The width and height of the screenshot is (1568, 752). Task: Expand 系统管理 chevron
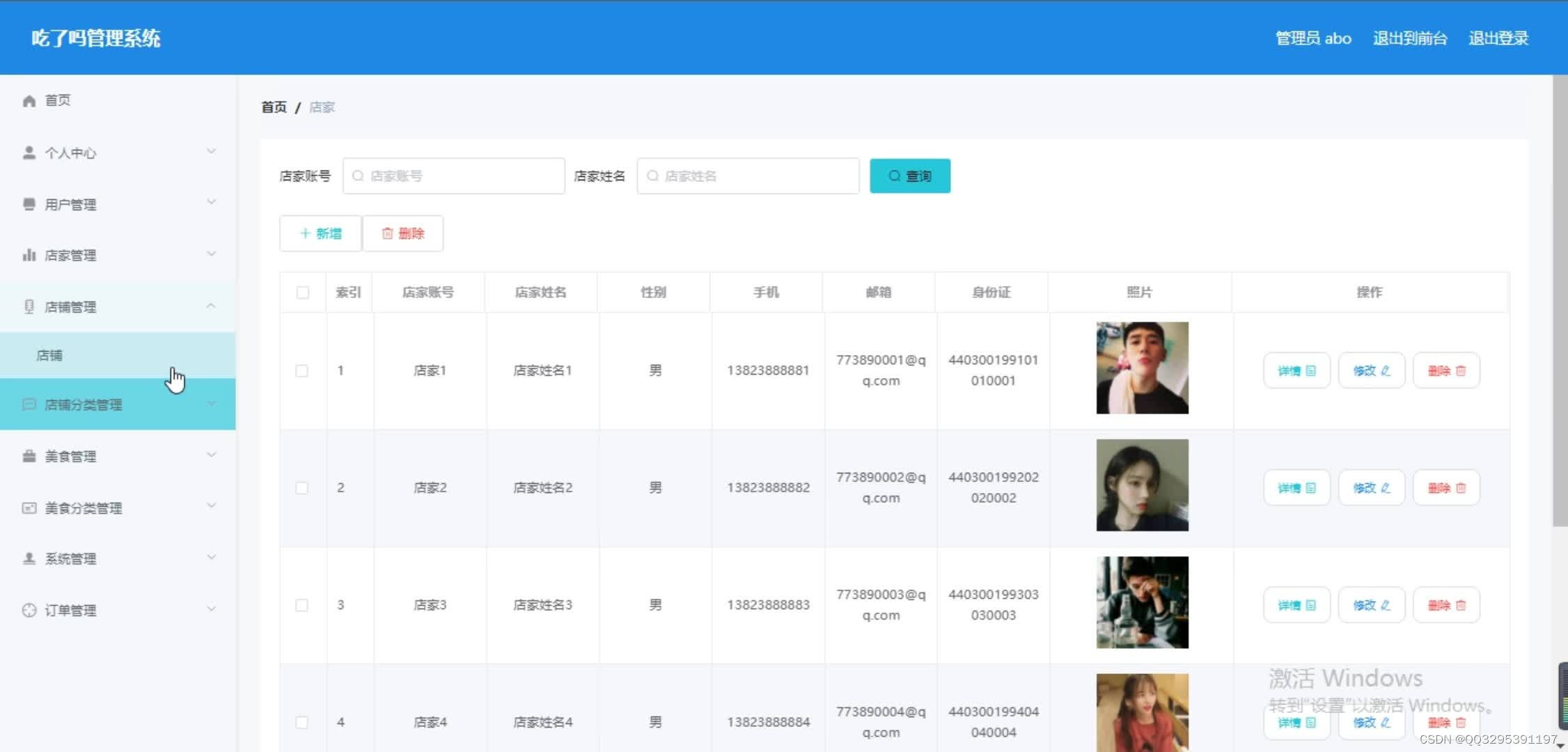tap(211, 557)
